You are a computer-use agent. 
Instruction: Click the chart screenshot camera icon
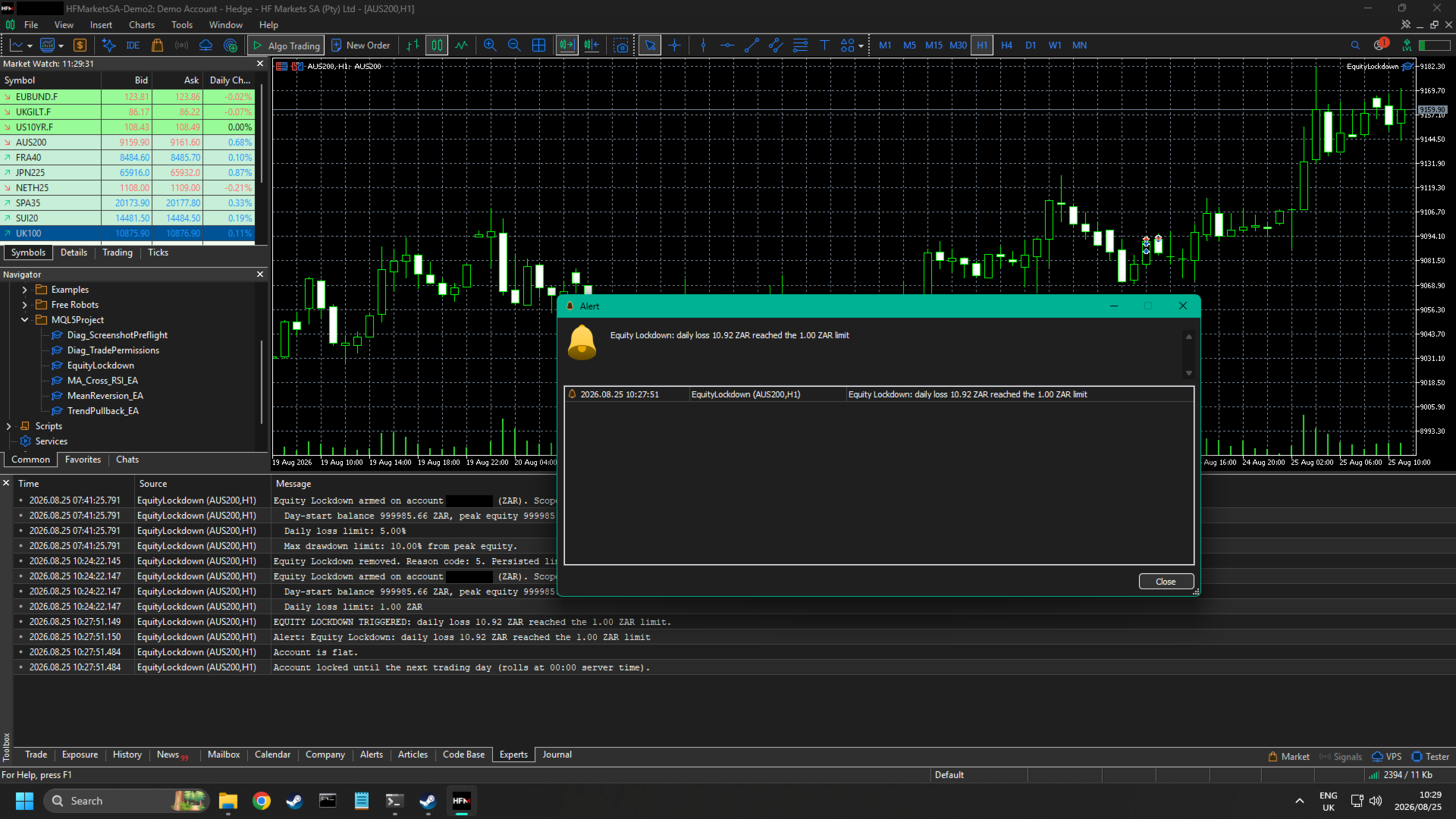point(622,45)
